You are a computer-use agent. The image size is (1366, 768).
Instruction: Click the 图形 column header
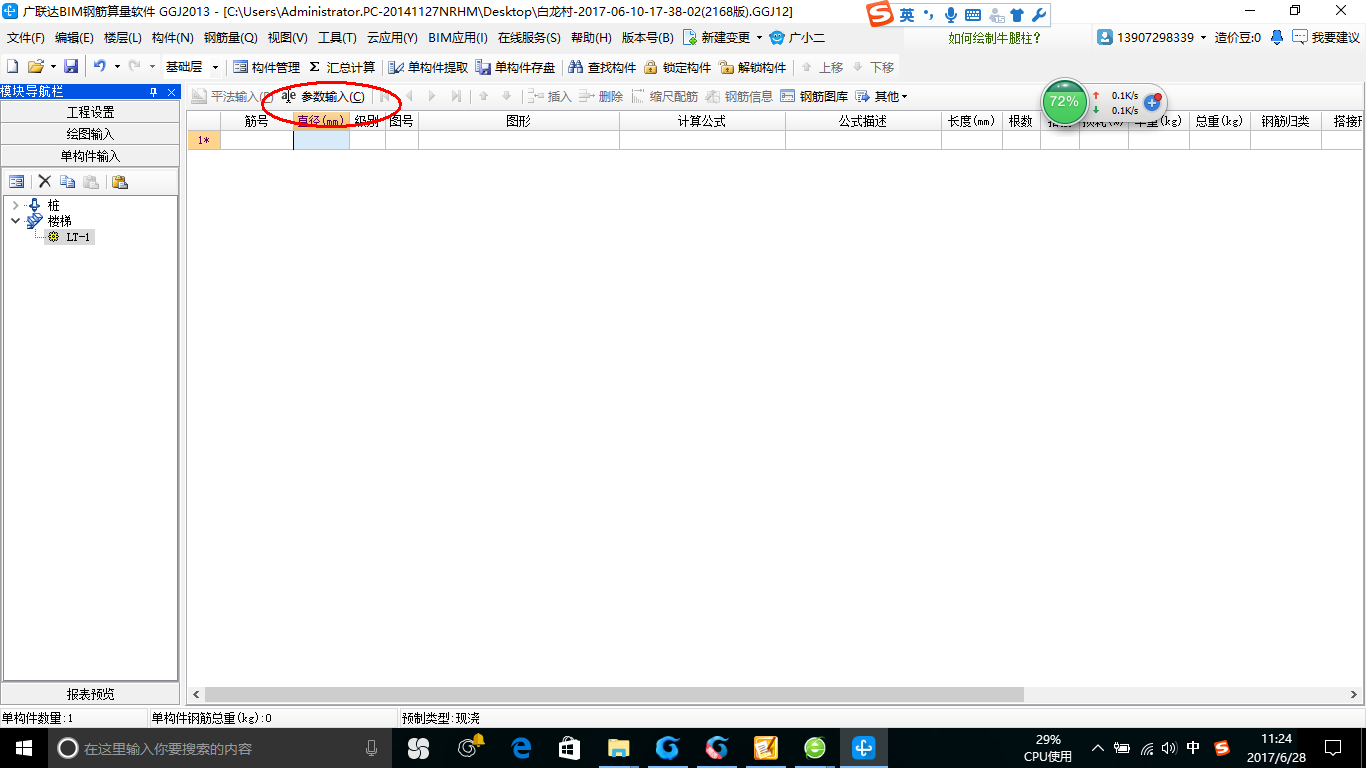point(518,121)
